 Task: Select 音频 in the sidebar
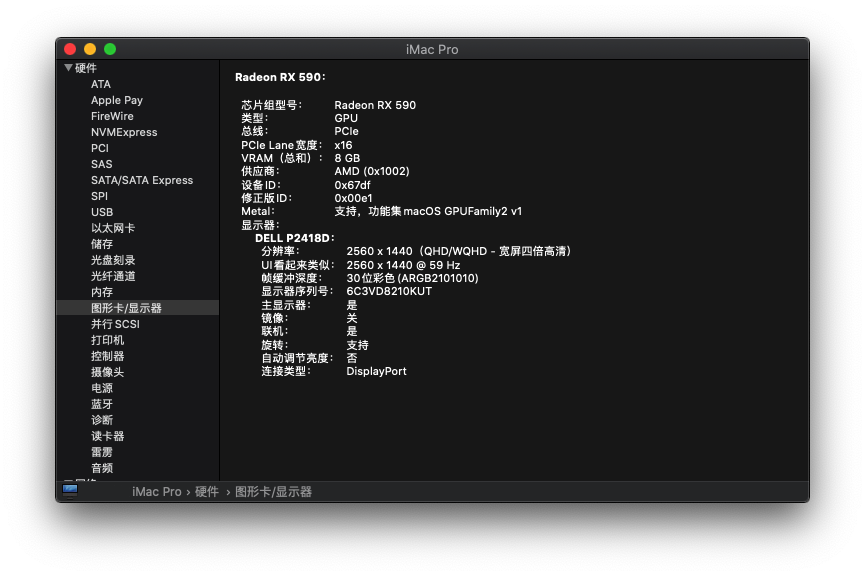coord(102,468)
